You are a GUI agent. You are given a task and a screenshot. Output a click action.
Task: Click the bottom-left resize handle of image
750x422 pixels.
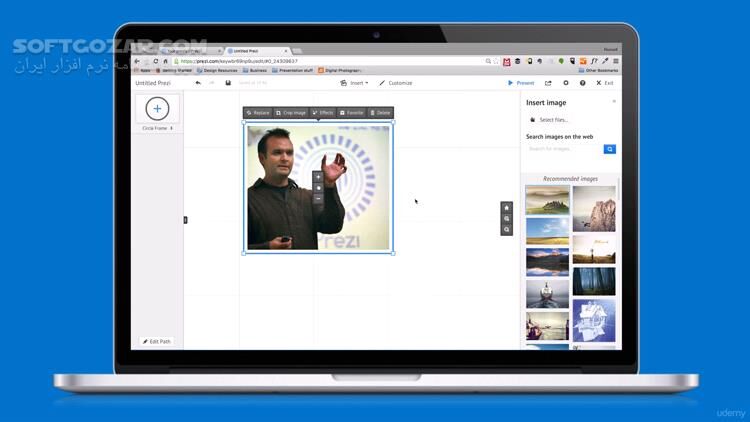point(244,253)
